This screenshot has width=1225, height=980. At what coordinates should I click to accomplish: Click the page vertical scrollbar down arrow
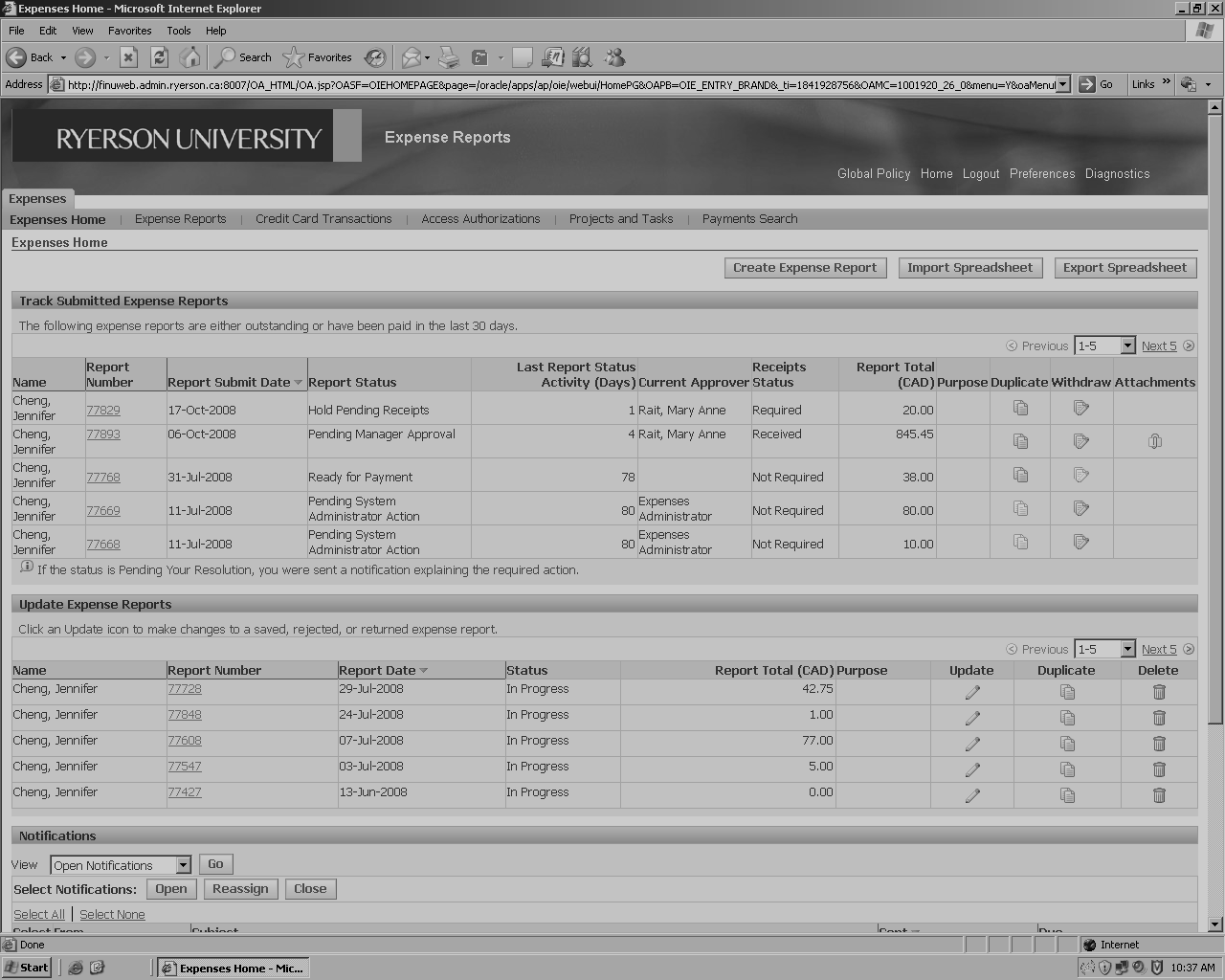(1215, 924)
